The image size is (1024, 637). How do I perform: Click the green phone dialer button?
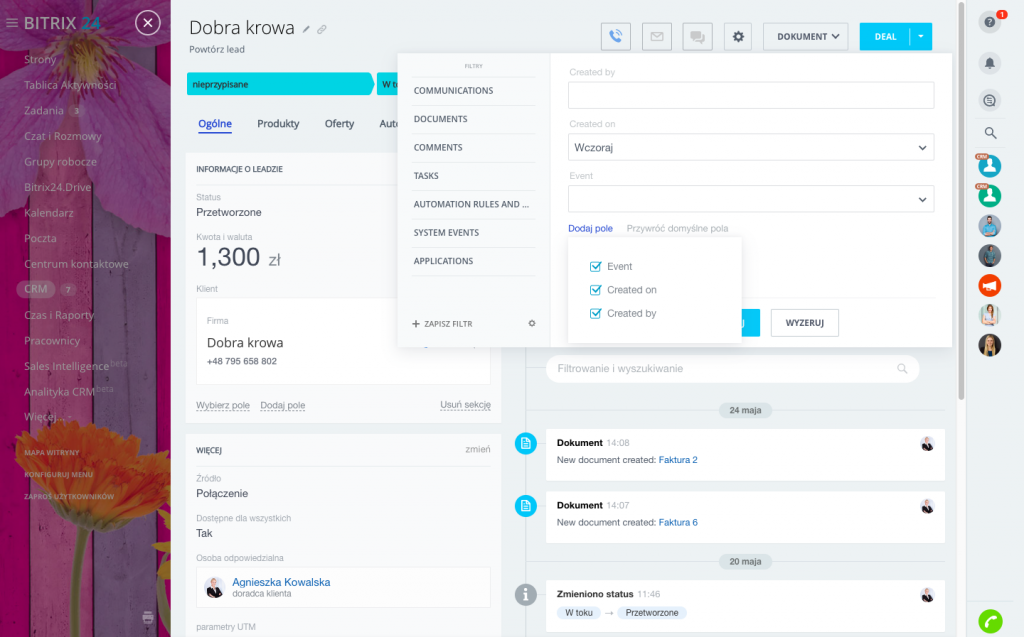(990, 620)
